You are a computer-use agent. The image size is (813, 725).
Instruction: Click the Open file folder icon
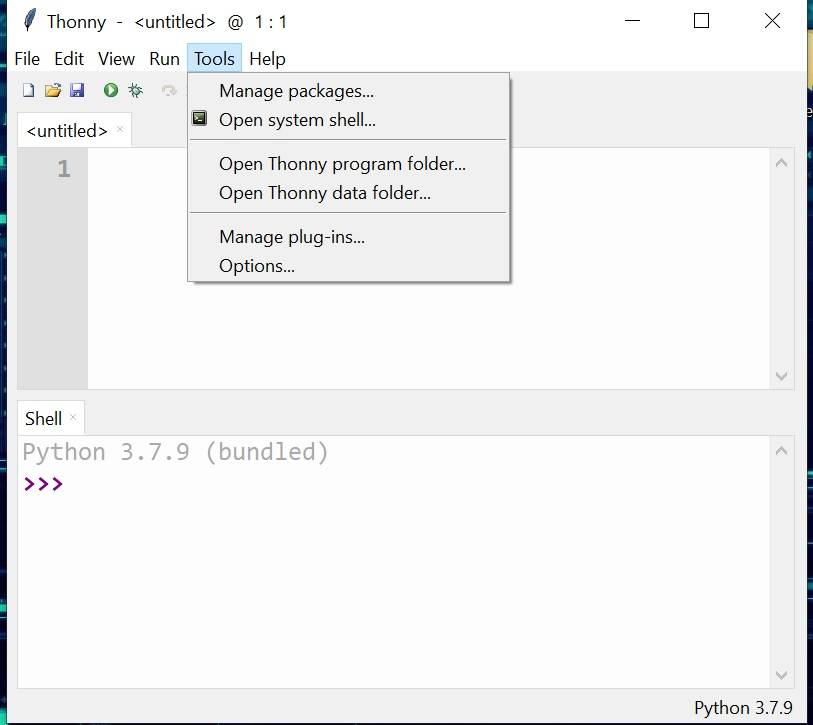53,90
